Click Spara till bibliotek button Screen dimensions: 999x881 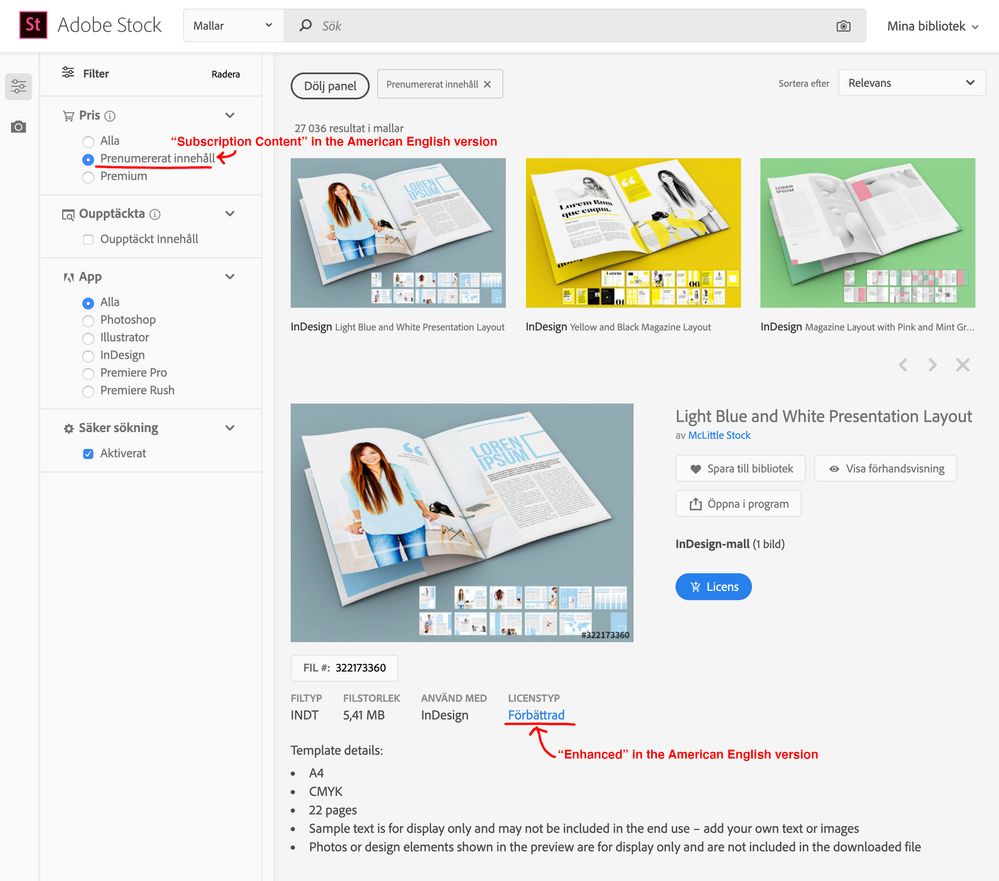pyautogui.click(x=740, y=468)
